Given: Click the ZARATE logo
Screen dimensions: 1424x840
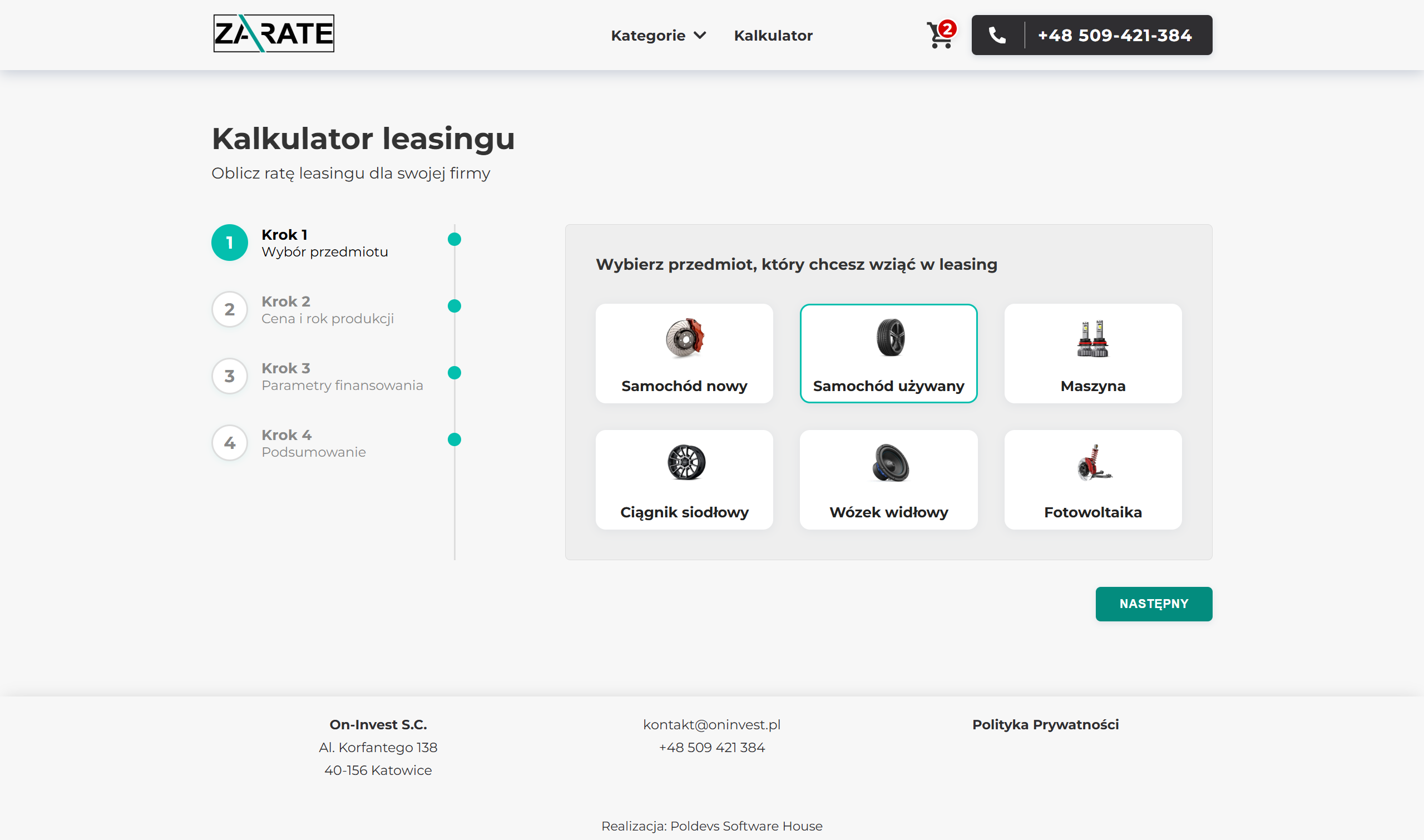Looking at the screenshot, I should (273, 33).
